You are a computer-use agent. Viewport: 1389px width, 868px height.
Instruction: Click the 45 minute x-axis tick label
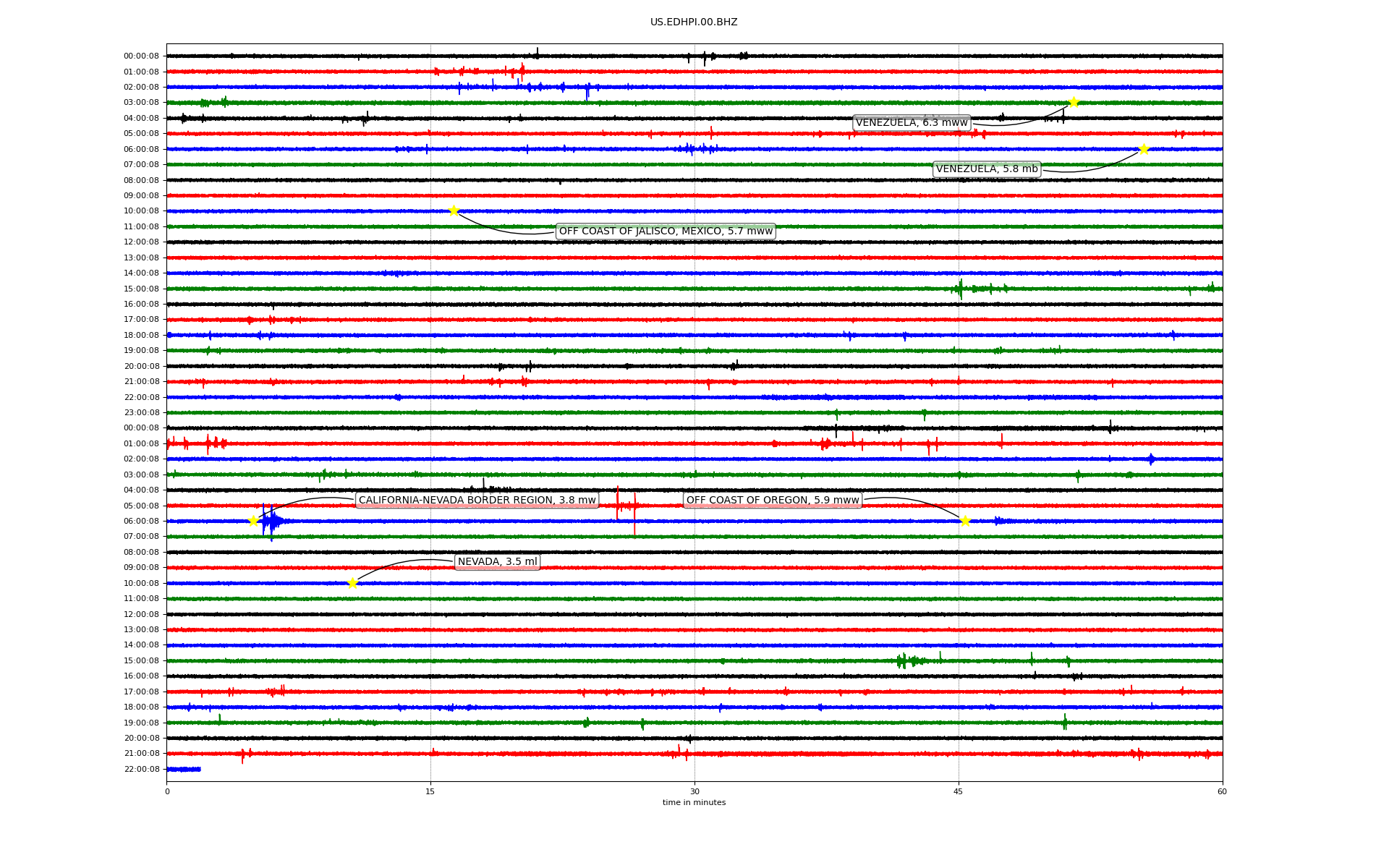(x=959, y=791)
